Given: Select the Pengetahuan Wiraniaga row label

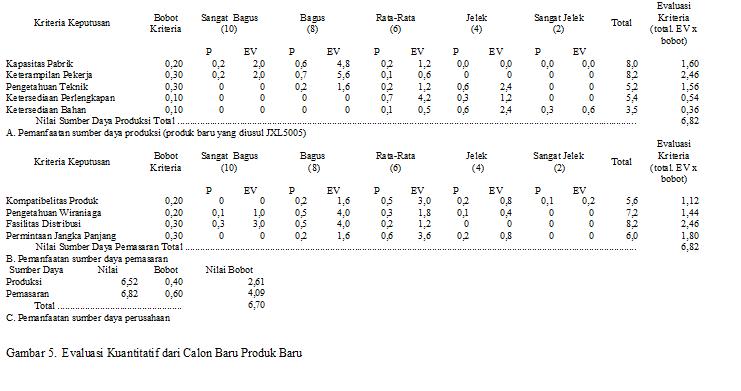Looking at the screenshot, I should click(53, 213).
